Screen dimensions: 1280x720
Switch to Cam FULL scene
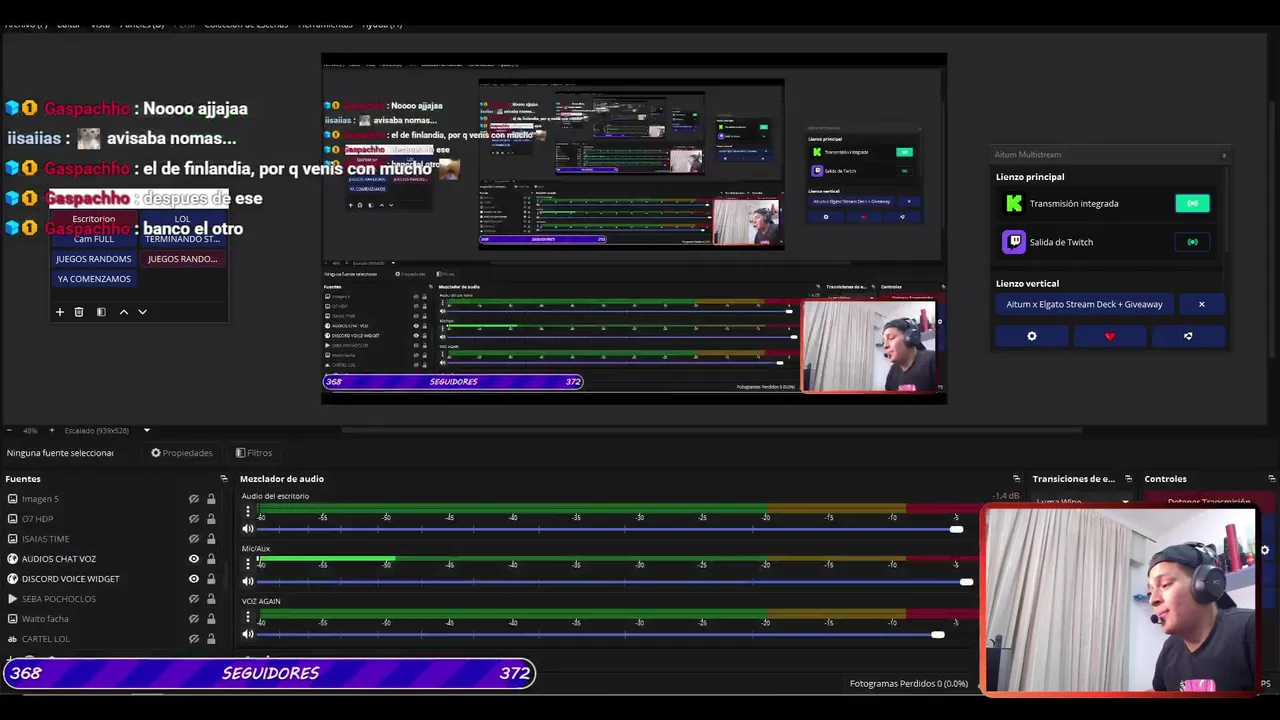pos(93,239)
